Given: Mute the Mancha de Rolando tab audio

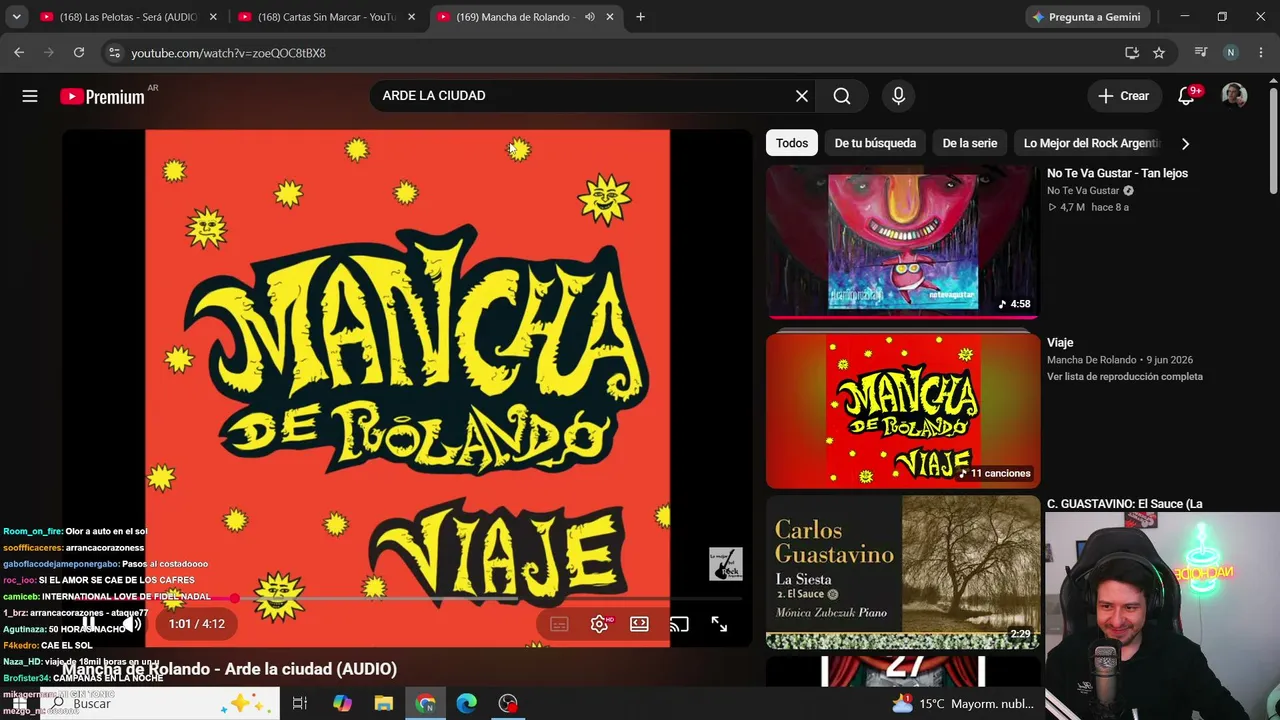Looking at the screenshot, I should click(590, 17).
